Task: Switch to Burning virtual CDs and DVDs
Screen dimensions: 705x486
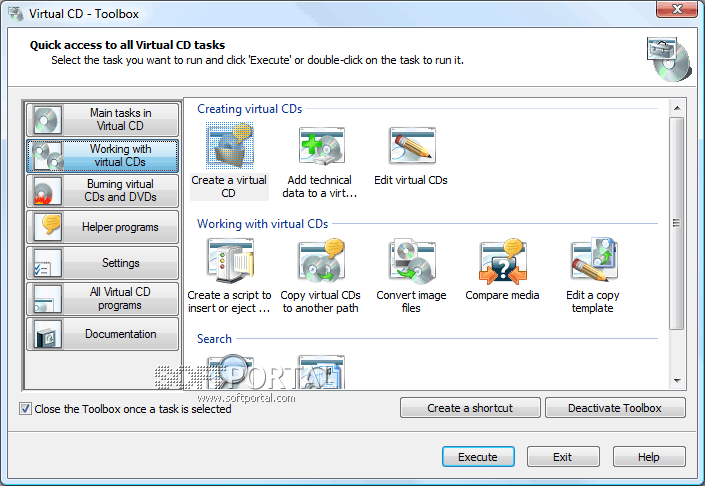Action: pos(103,191)
